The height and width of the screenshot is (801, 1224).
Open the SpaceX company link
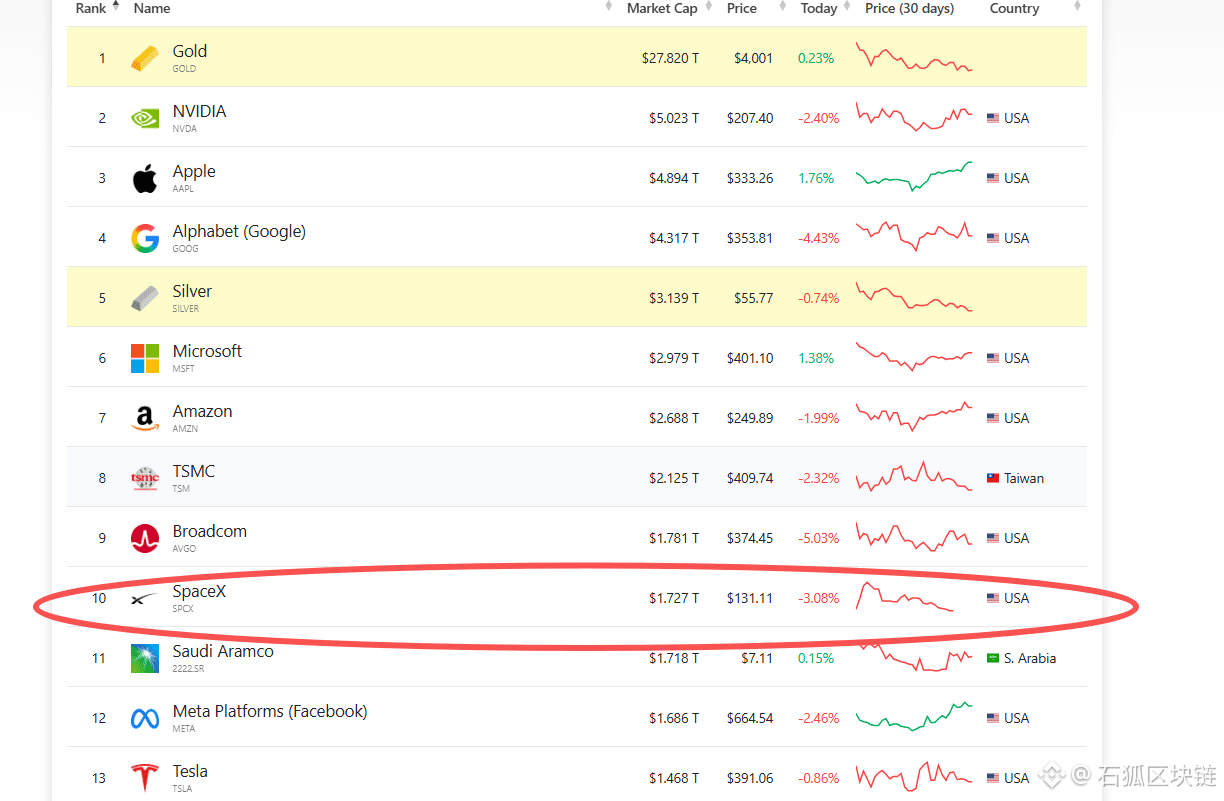point(199,591)
